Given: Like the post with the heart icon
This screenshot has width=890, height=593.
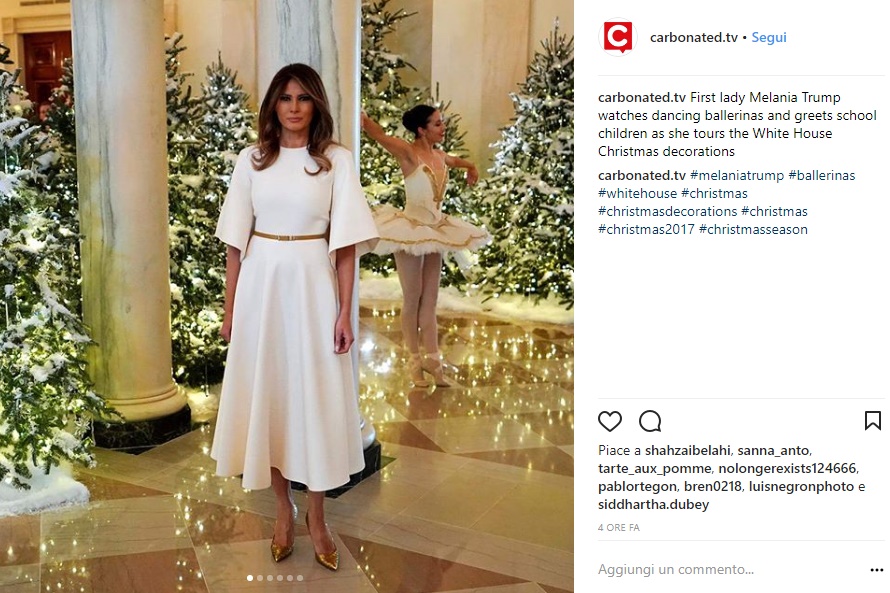Looking at the screenshot, I should (610, 421).
